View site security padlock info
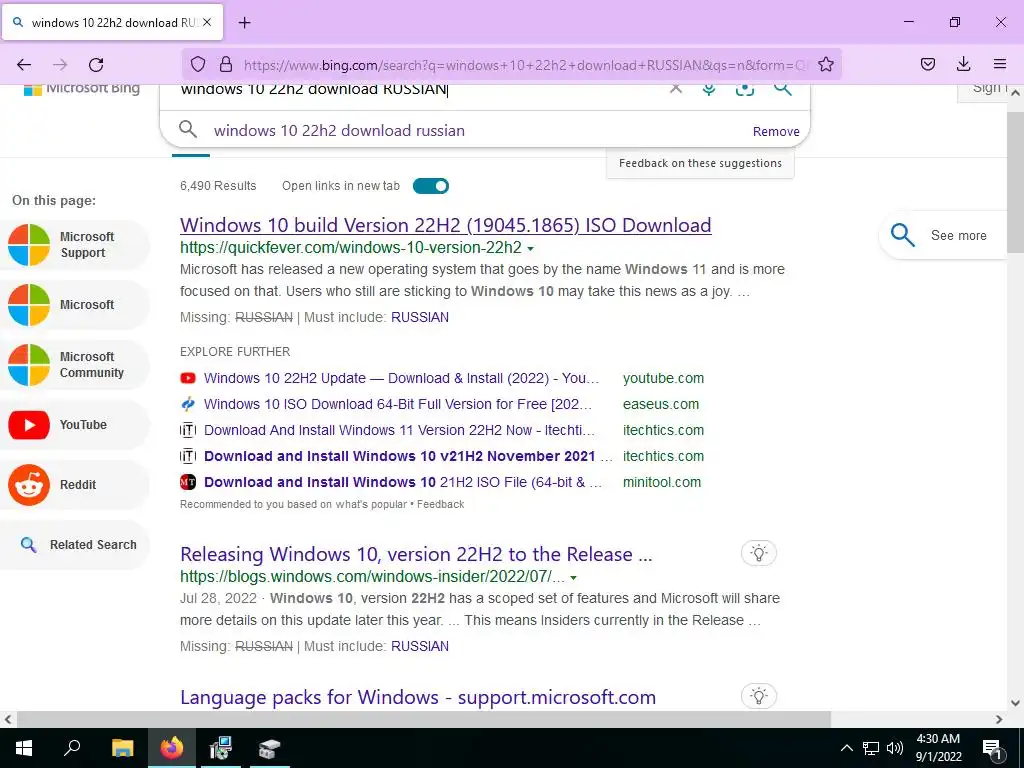Image resolution: width=1024 pixels, height=768 pixels. coord(226,64)
